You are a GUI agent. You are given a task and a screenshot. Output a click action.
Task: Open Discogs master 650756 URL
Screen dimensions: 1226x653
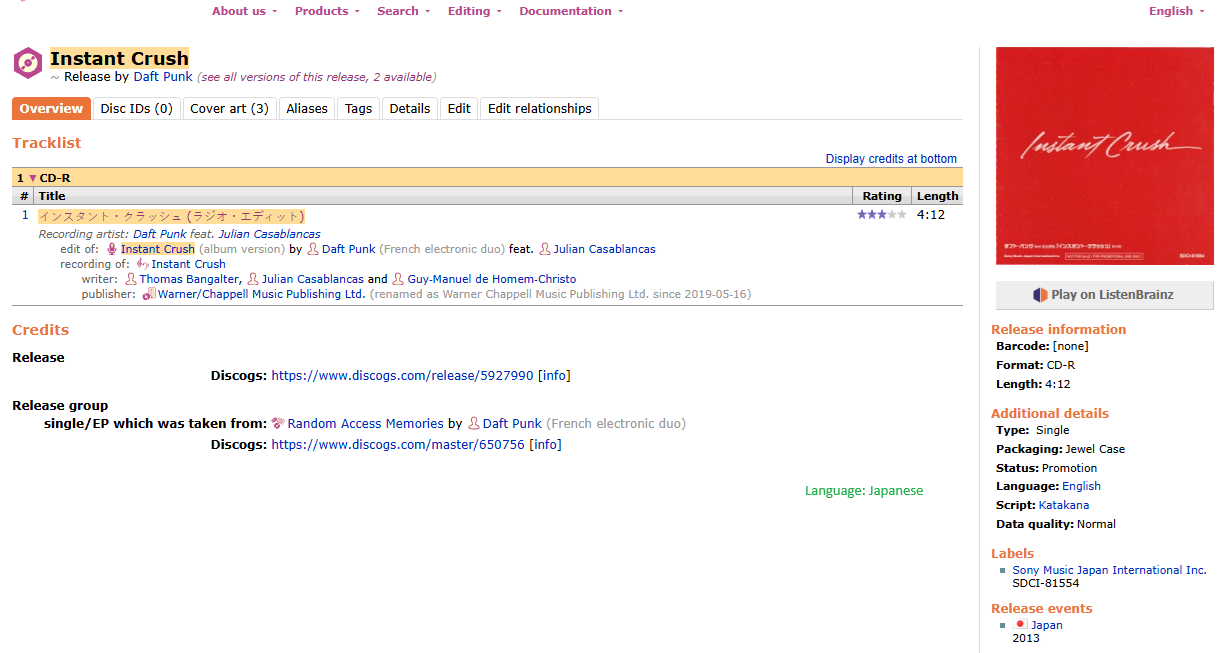pos(398,445)
